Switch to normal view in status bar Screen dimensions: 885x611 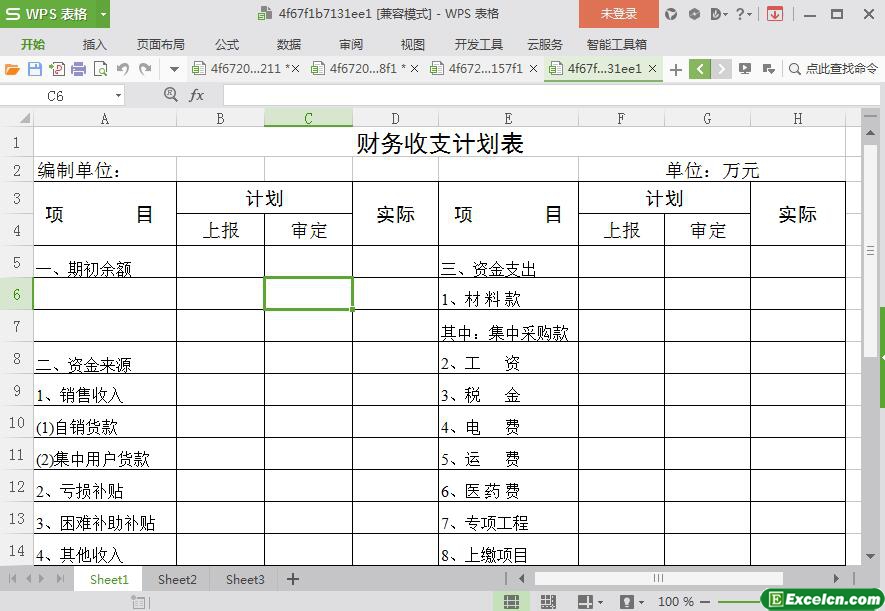point(511,601)
